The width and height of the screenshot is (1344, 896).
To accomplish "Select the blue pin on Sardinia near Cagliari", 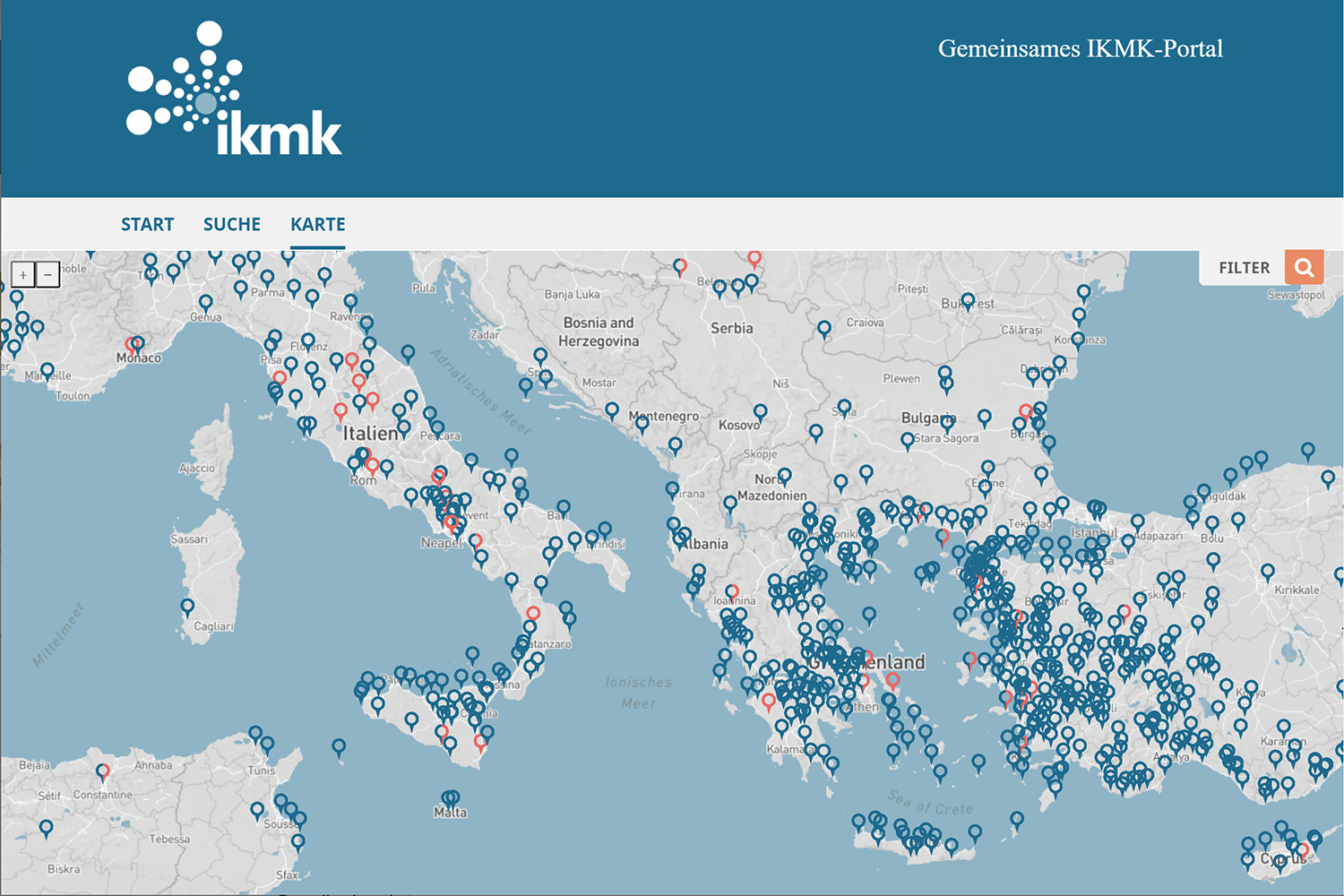I will [187, 607].
